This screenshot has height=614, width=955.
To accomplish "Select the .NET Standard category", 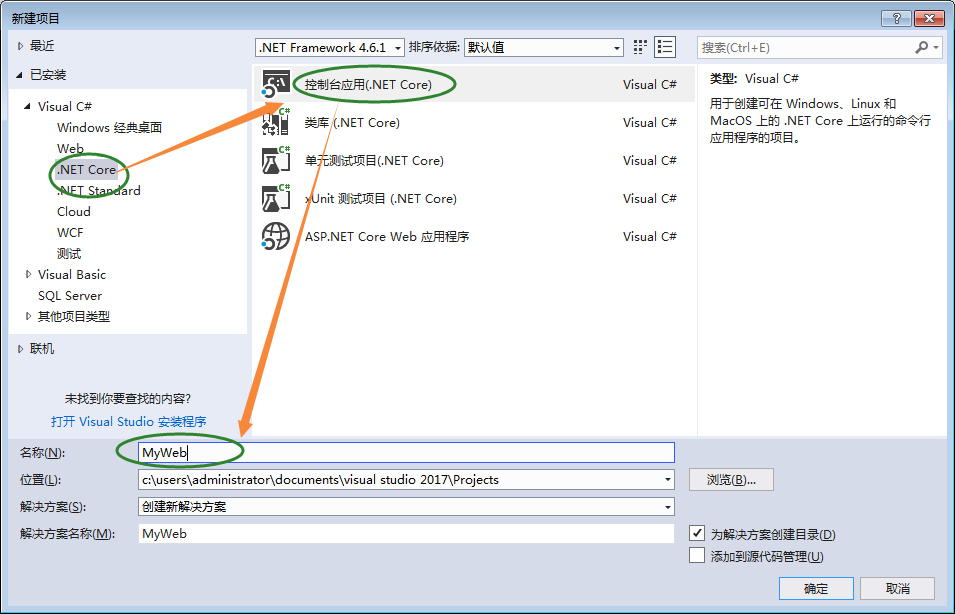I will (99, 191).
